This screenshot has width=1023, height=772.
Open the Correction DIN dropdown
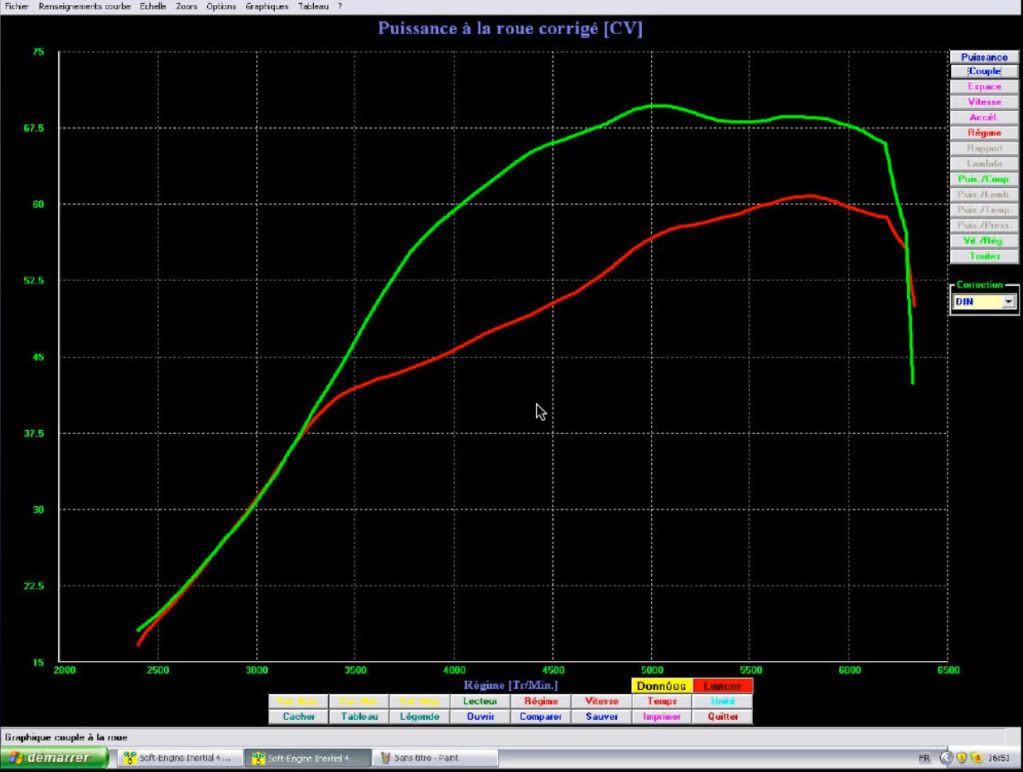pyautogui.click(x=1007, y=301)
